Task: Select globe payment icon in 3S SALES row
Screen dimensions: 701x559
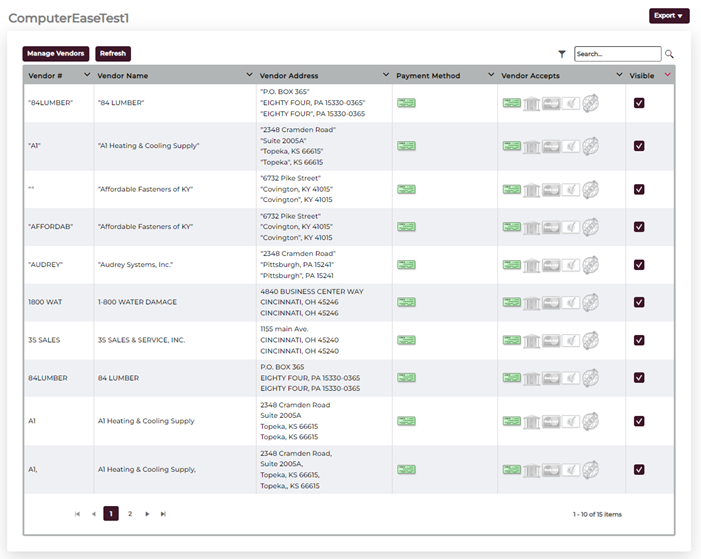Action: (590, 340)
